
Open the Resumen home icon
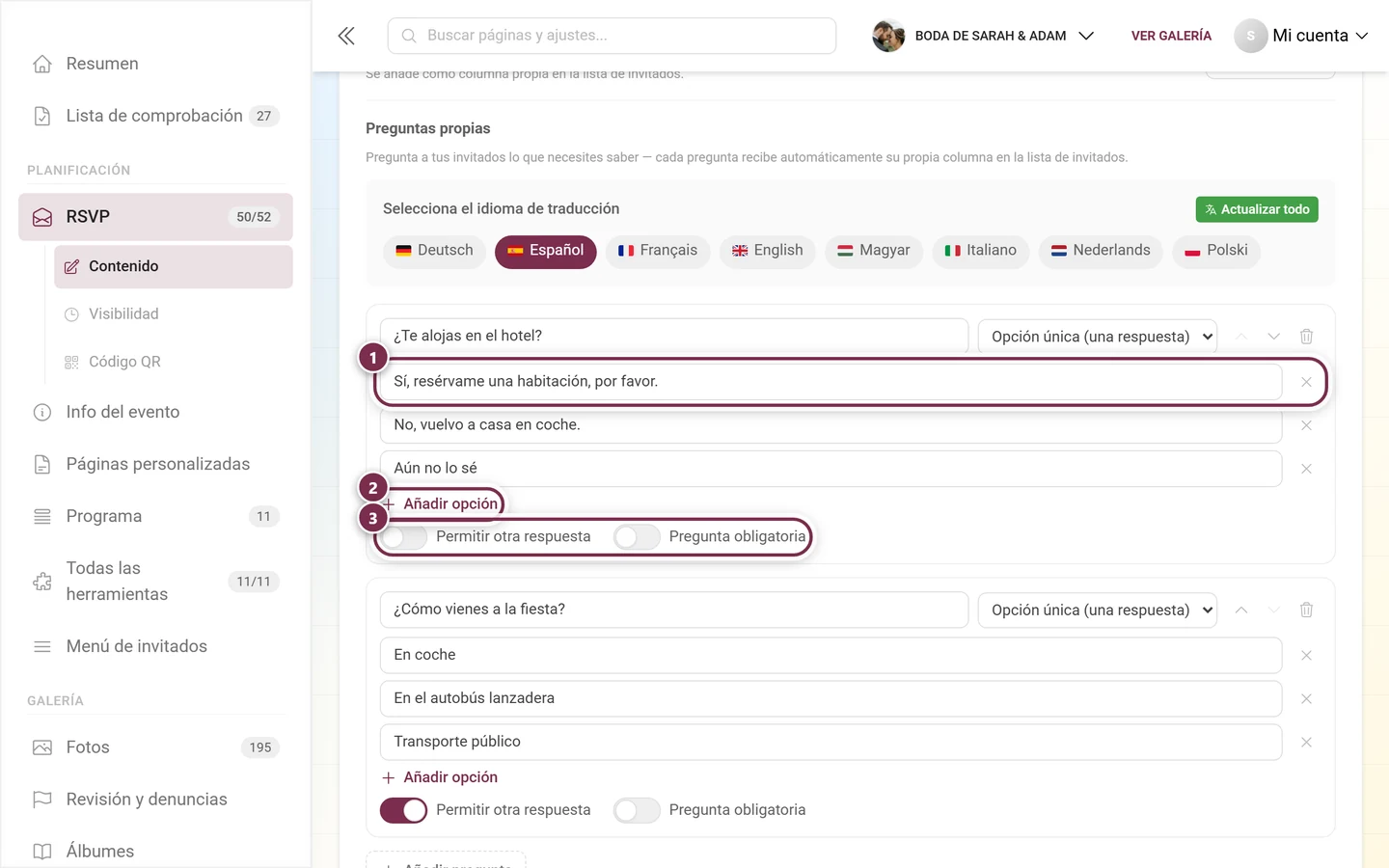[x=42, y=64]
